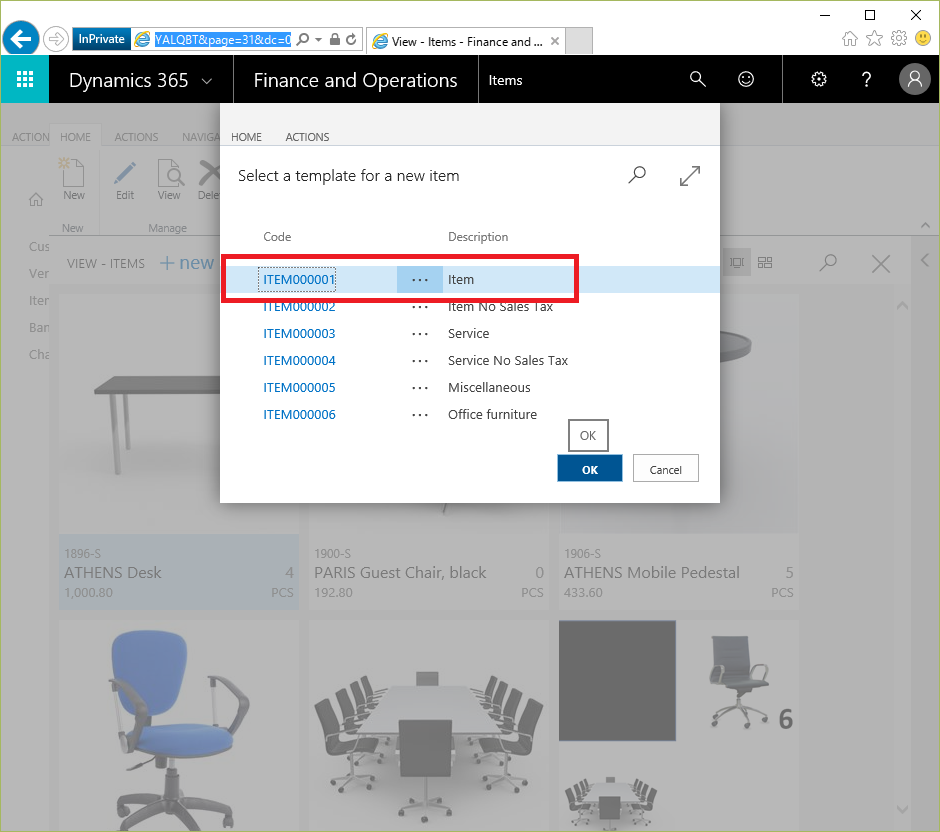Viewport: 940px width, 832px height.
Task: Open the browser Favorites star icon
Action: [x=875, y=39]
